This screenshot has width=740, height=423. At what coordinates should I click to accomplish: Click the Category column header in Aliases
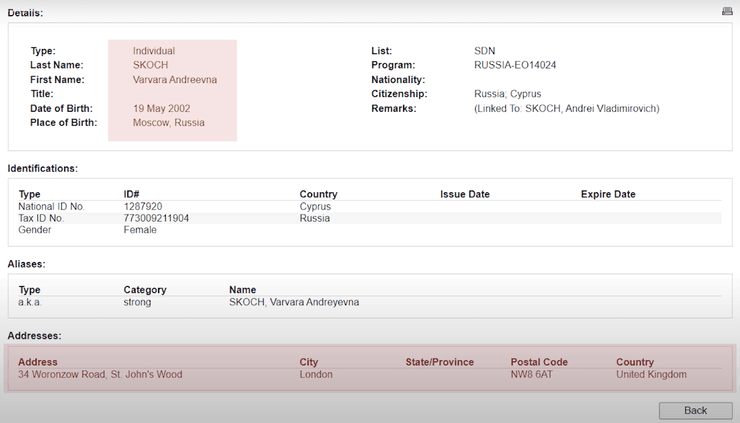(145, 290)
